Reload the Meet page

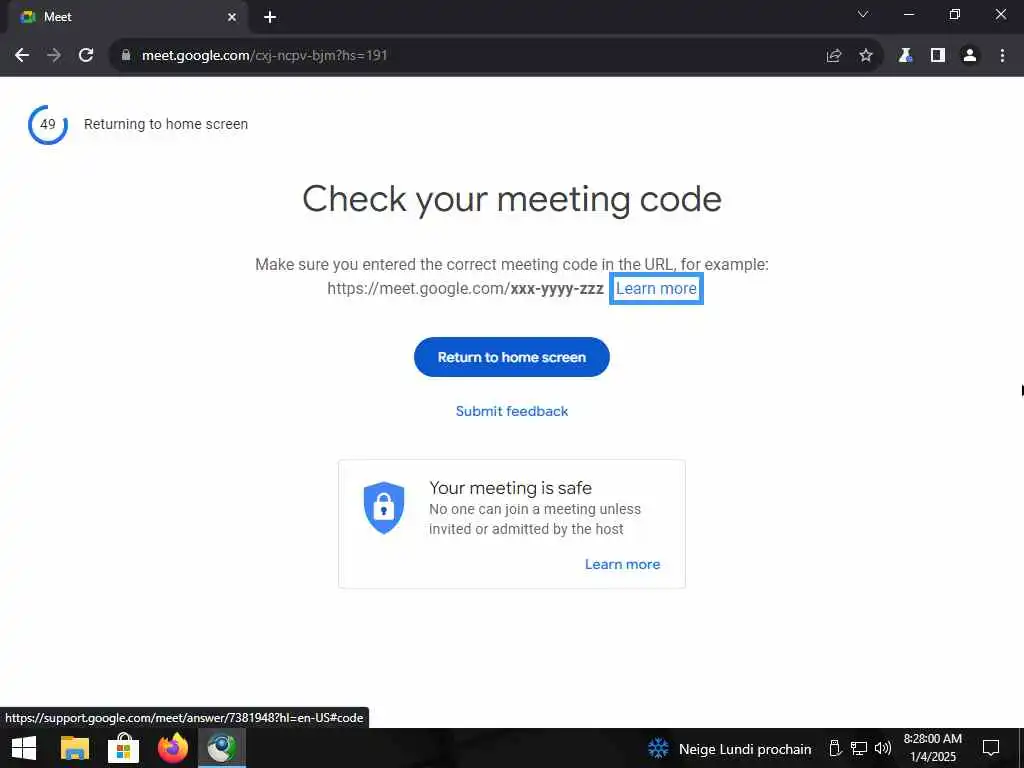click(x=86, y=56)
